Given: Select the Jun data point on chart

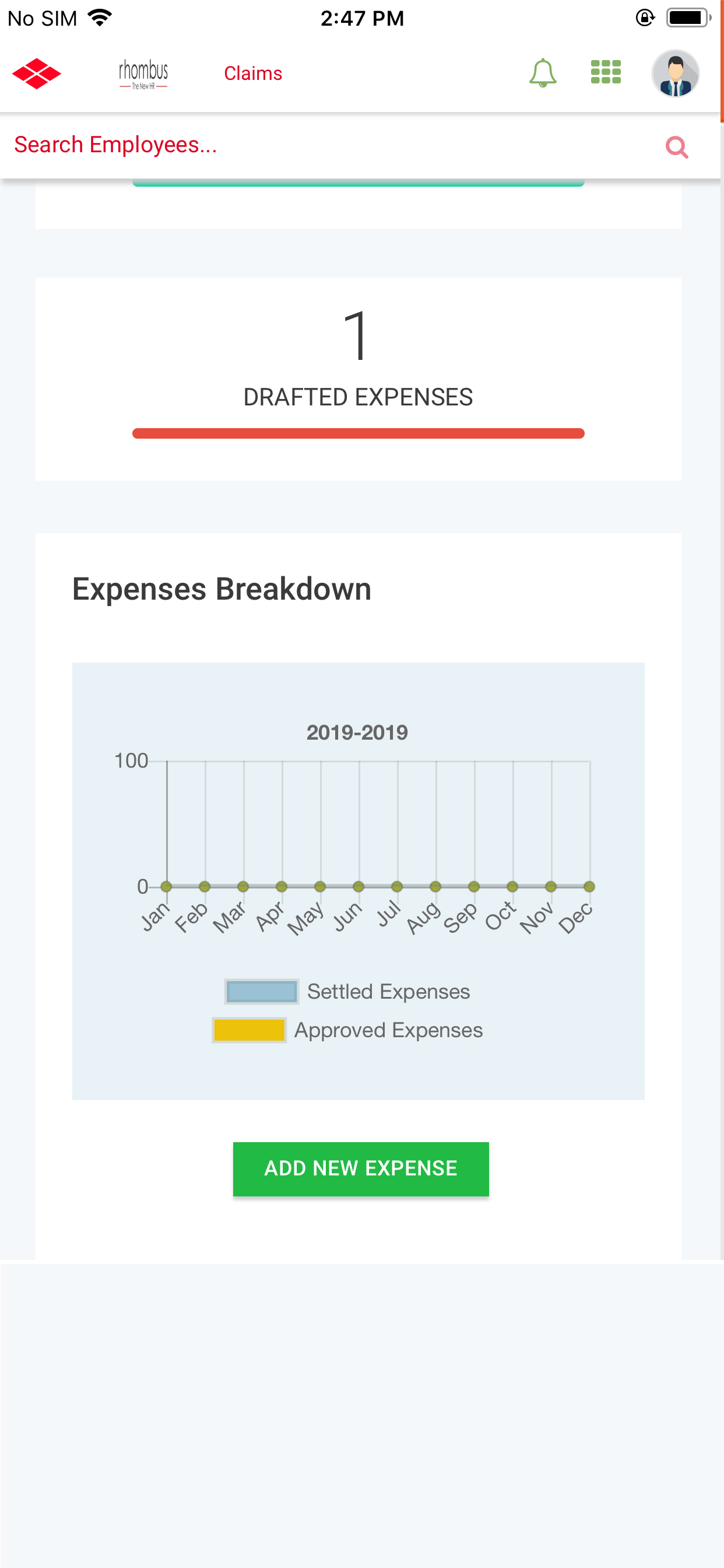Looking at the screenshot, I should [x=359, y=886].
